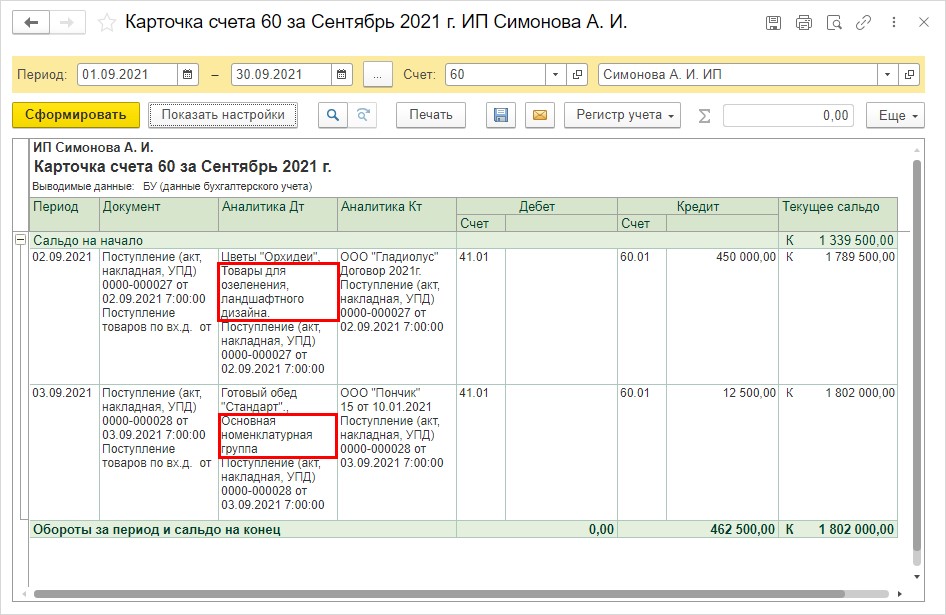Click credit amount 450 000,00
Viewport: 946px width, 615px height.
tap(746, 257)
